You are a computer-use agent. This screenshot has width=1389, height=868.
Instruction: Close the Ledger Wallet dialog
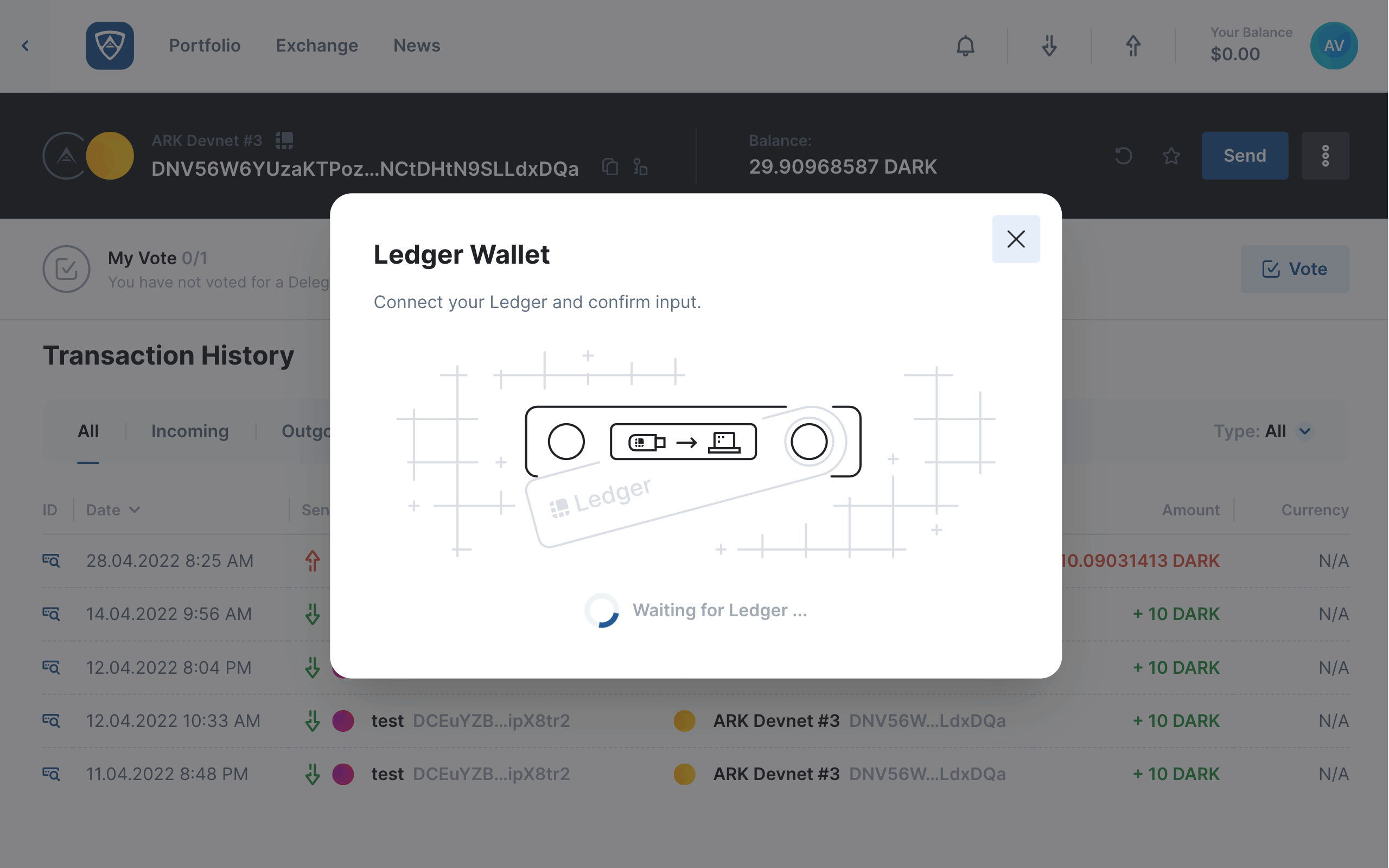[x=1015, y=239]
